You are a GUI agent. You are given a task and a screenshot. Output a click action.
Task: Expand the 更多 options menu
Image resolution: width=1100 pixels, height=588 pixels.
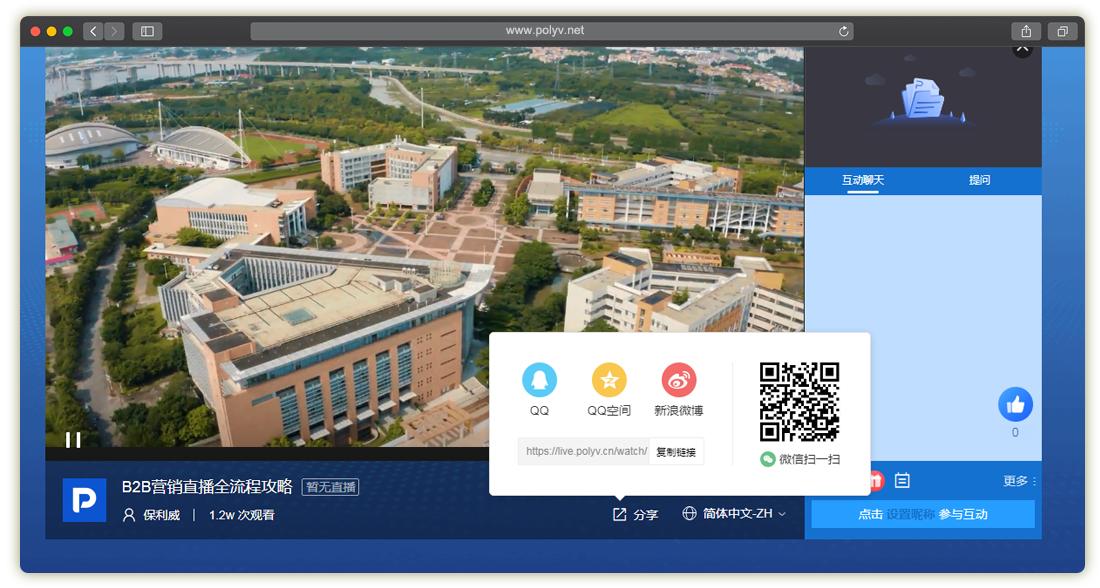[x=1019, y=481]
